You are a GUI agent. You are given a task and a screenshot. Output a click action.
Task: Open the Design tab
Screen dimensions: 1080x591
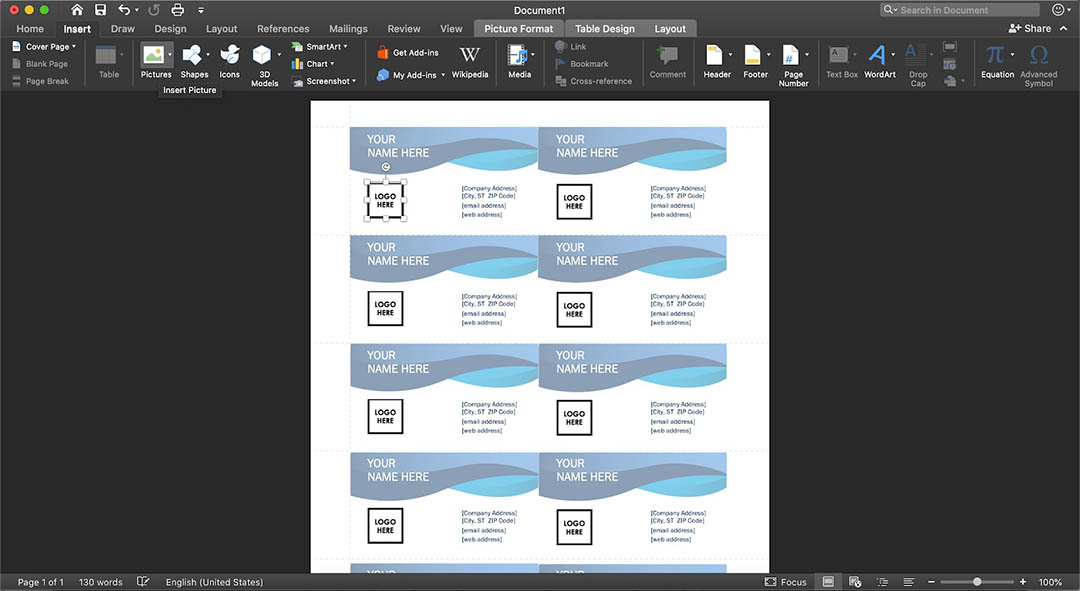[x=170, y=29]
